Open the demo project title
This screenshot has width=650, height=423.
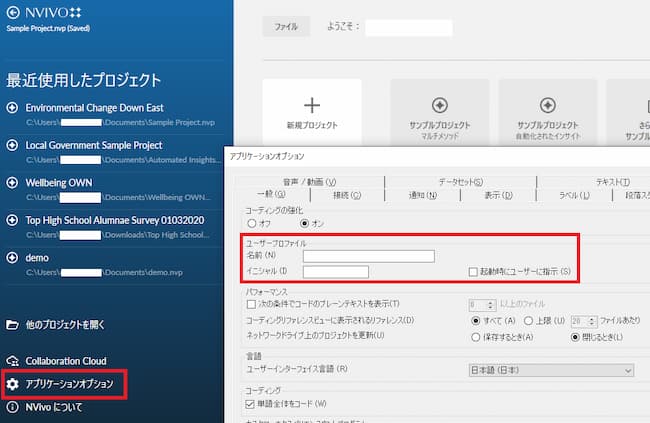37,258
